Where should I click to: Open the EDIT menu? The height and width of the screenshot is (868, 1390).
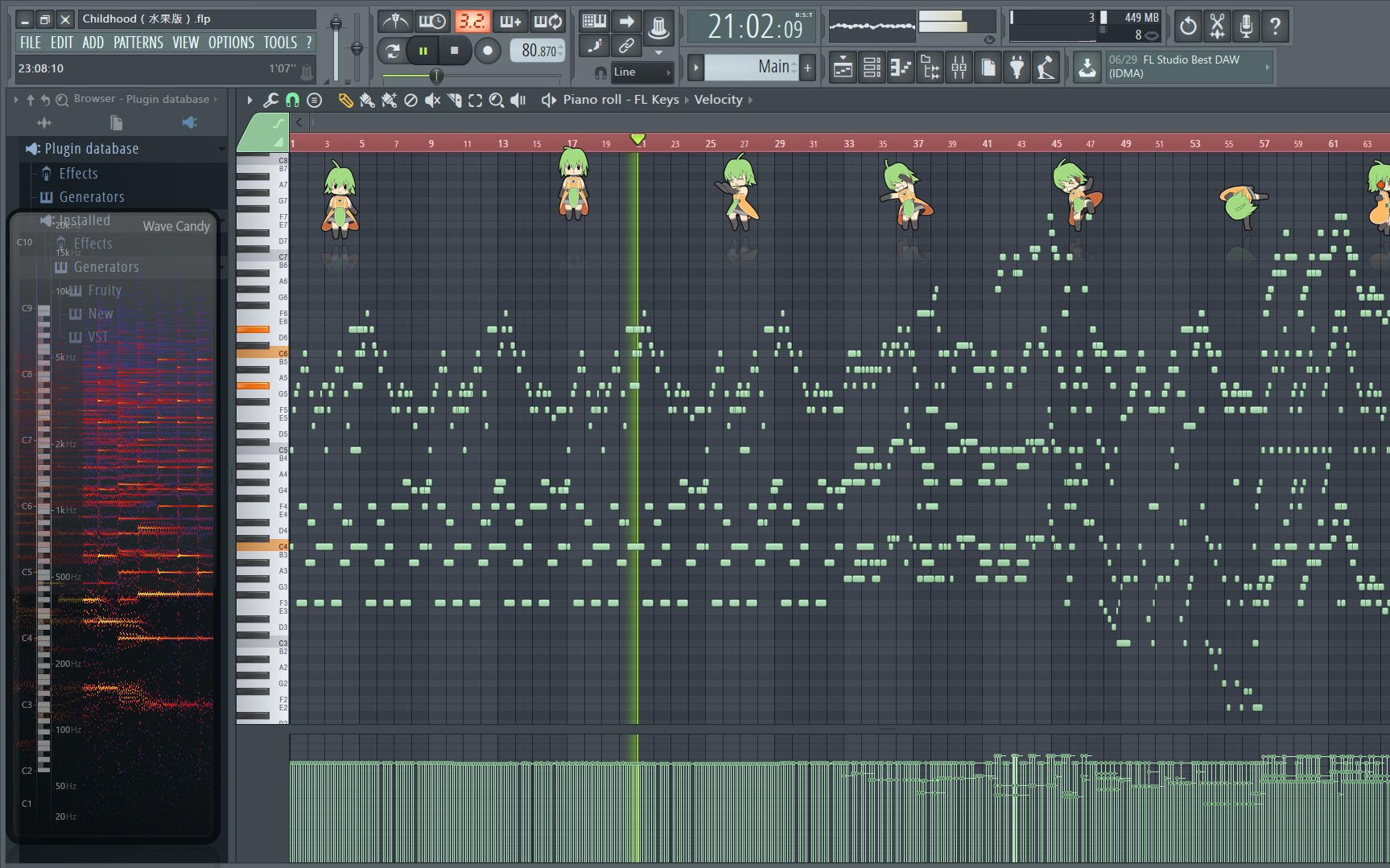(x=62, y=43)
